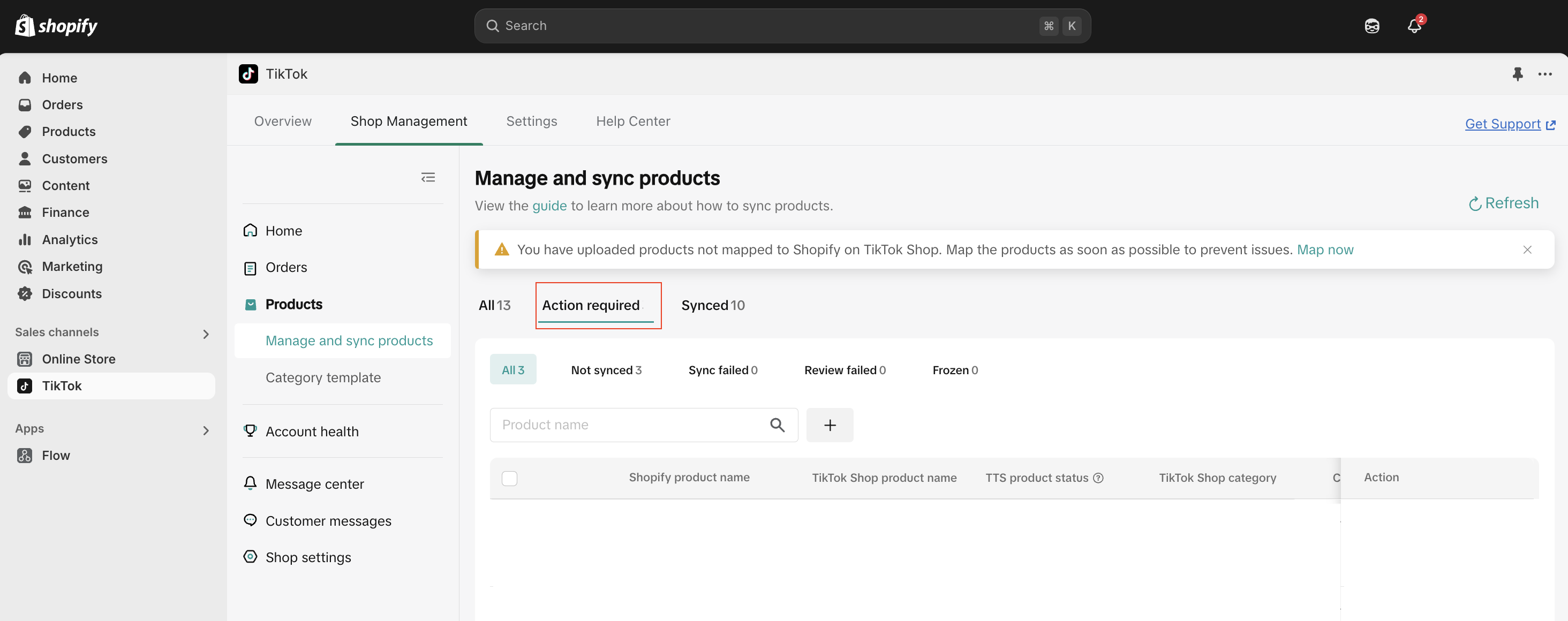Click the Message center bell icon
The height and width of the screenshot is (621, 1568).
tap(250, 483)
